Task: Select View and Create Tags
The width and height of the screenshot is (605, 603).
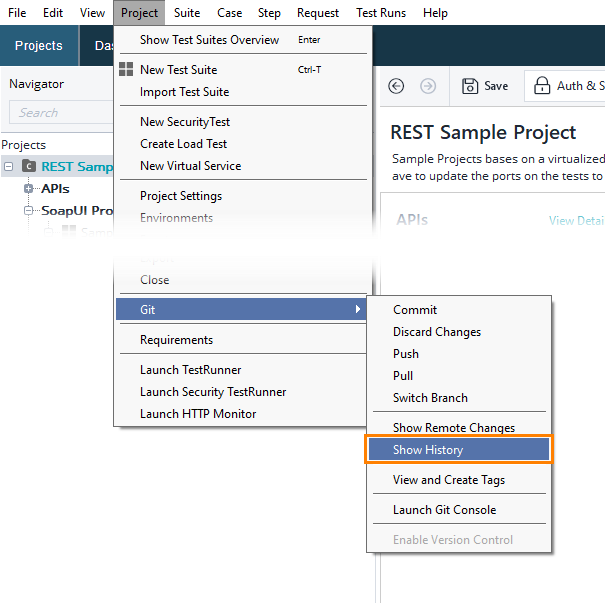Action: tap(459, 480)
